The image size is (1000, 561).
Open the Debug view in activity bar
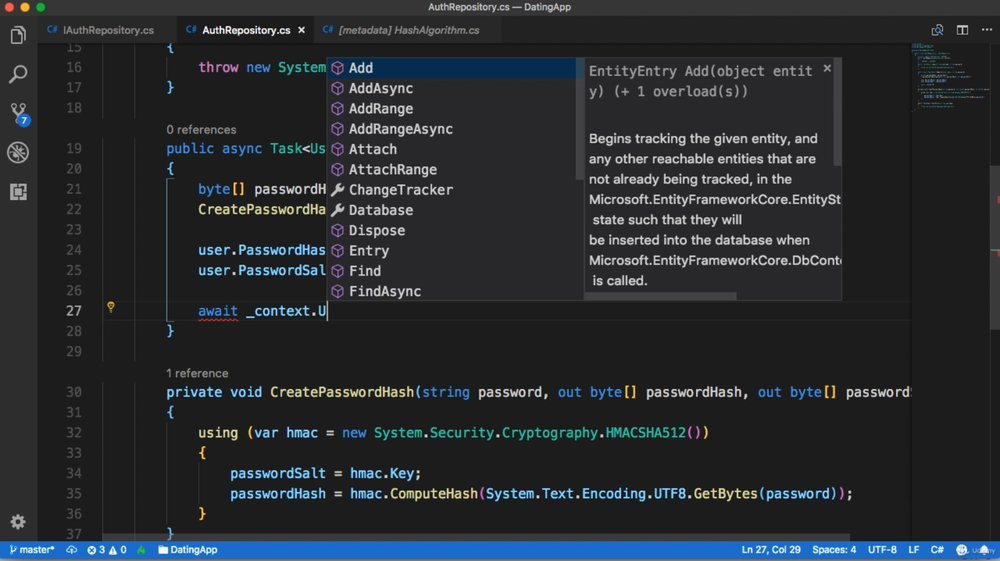click(x=18, y=152)
